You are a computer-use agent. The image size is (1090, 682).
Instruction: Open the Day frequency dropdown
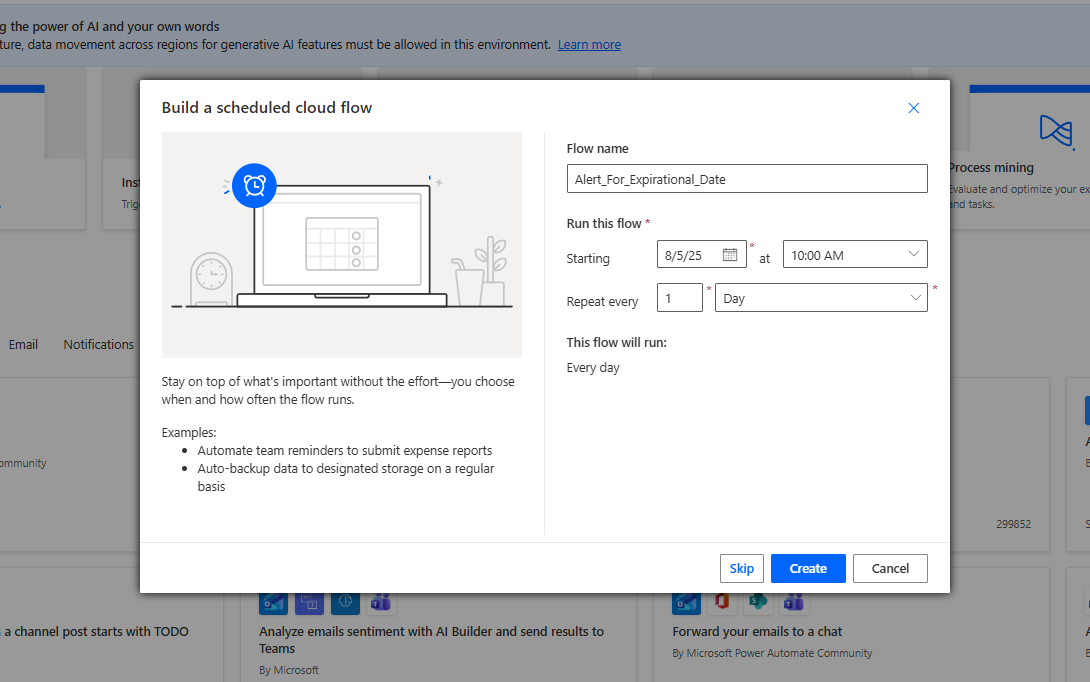[821, 298]
